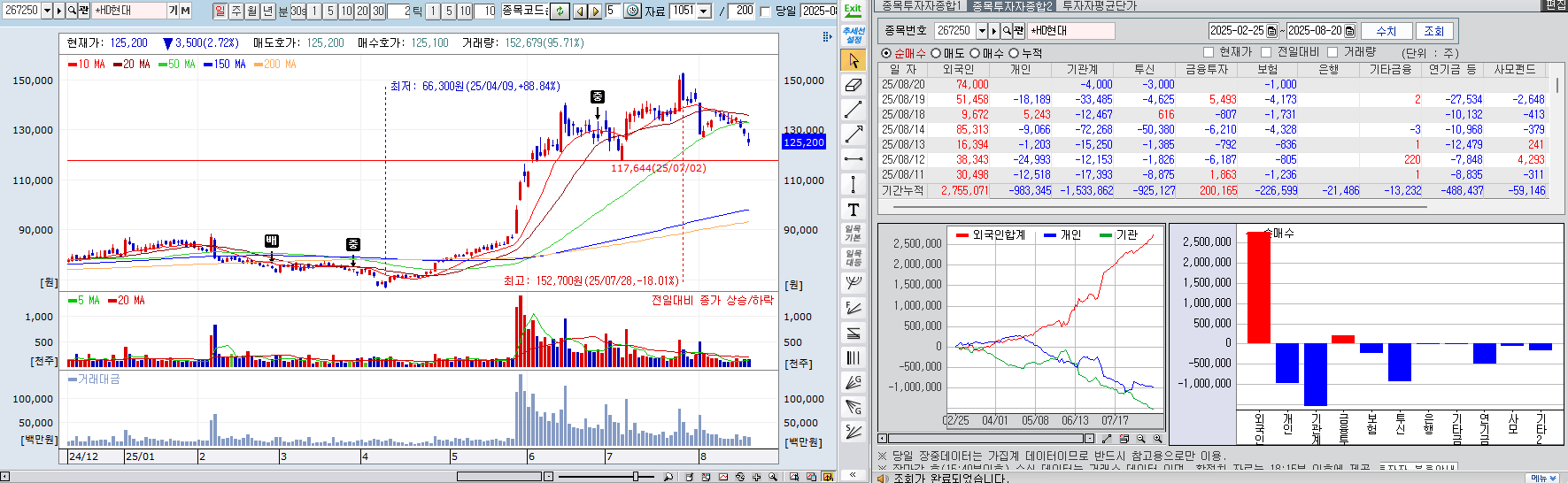This screenshot has height=483, width=1568.
Task: Open 추세선 설정 trendline settings
Action: (853, 35)
